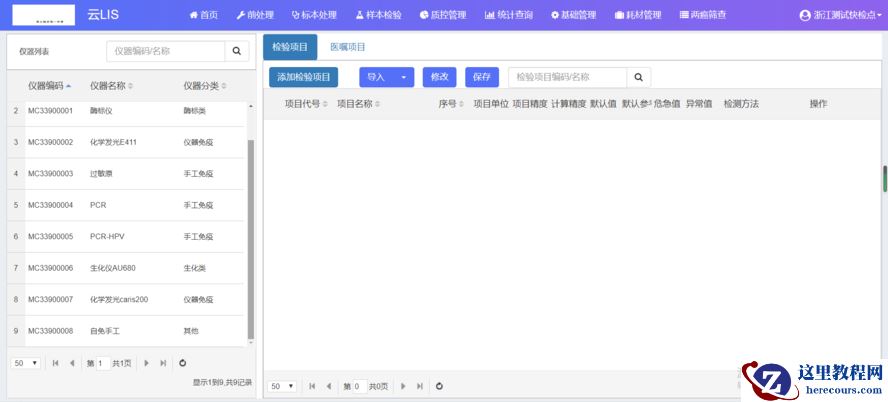The width and height of the screenshot is (888, 402).
Task: Switch to the 医嘱项目 tab
Action: 348,47
